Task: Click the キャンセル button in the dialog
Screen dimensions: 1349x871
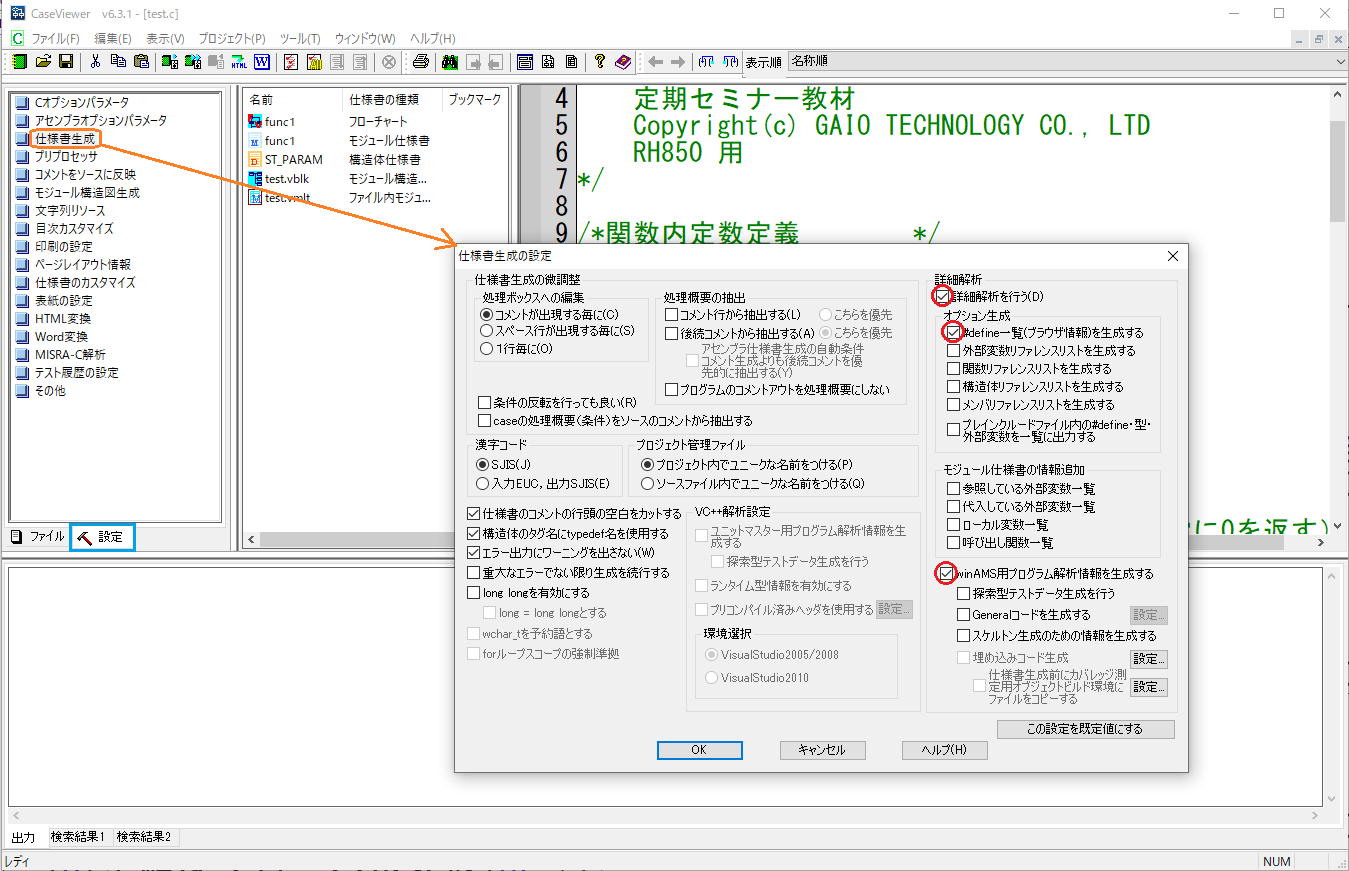Action: [x=822, y=750]
